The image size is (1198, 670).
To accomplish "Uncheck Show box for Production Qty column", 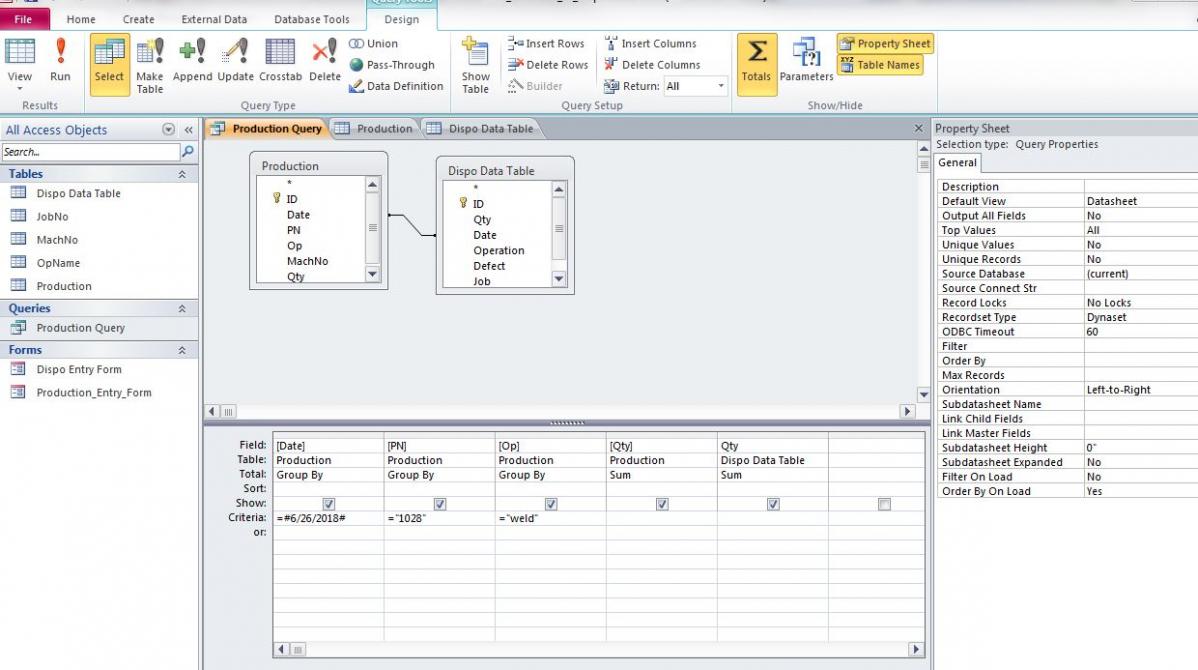I will (x=662, y=504).
